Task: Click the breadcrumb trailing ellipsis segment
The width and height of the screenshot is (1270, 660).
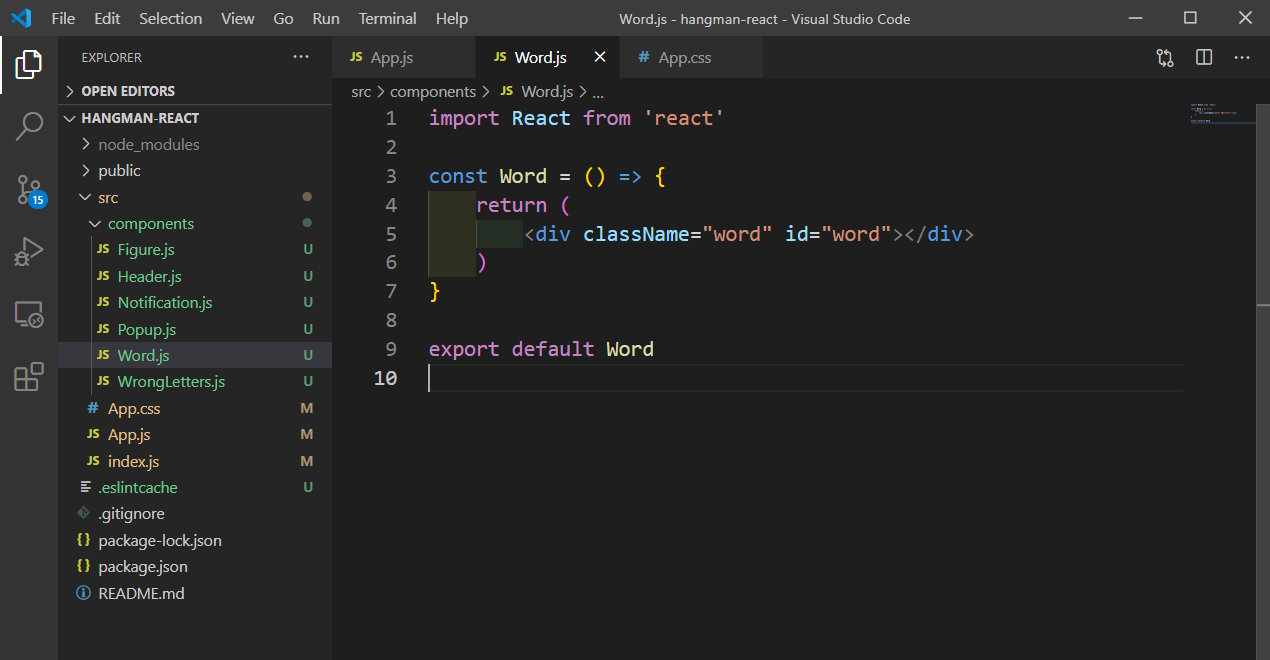Action: 598,91
